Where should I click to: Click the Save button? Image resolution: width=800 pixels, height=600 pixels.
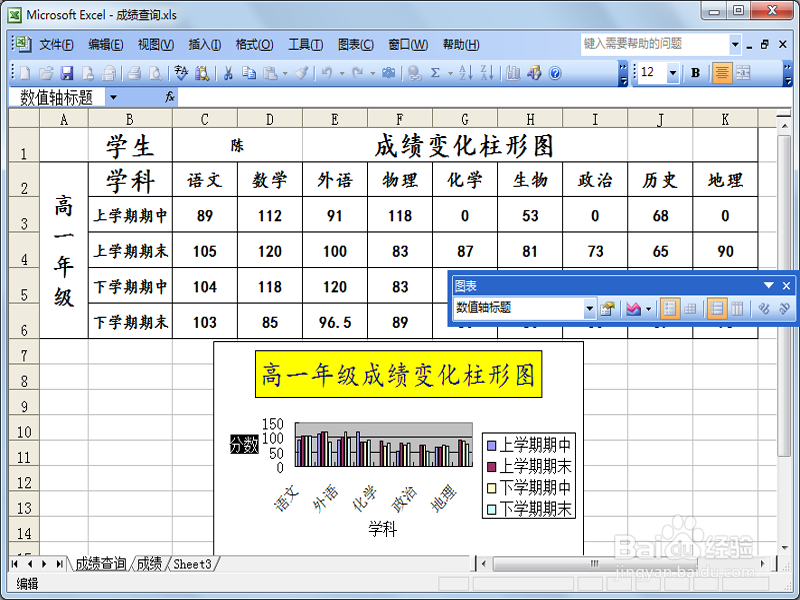pyautogui.click(x=65, y=72)
